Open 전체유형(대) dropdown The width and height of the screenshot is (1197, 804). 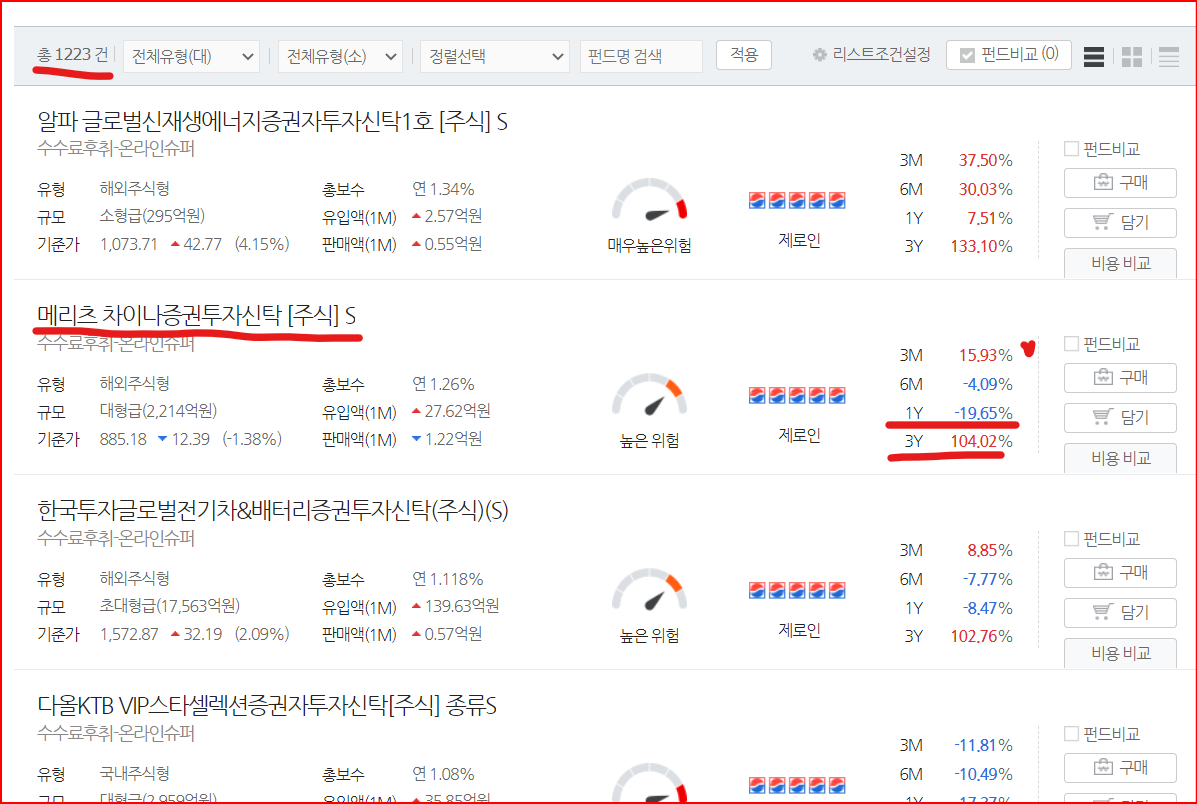192,57
